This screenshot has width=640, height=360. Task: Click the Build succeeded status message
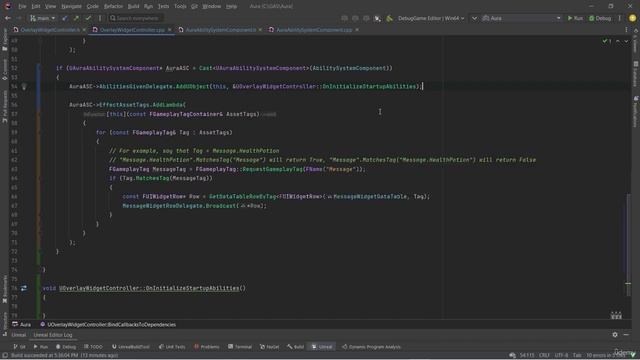click(x=64, y=355)
